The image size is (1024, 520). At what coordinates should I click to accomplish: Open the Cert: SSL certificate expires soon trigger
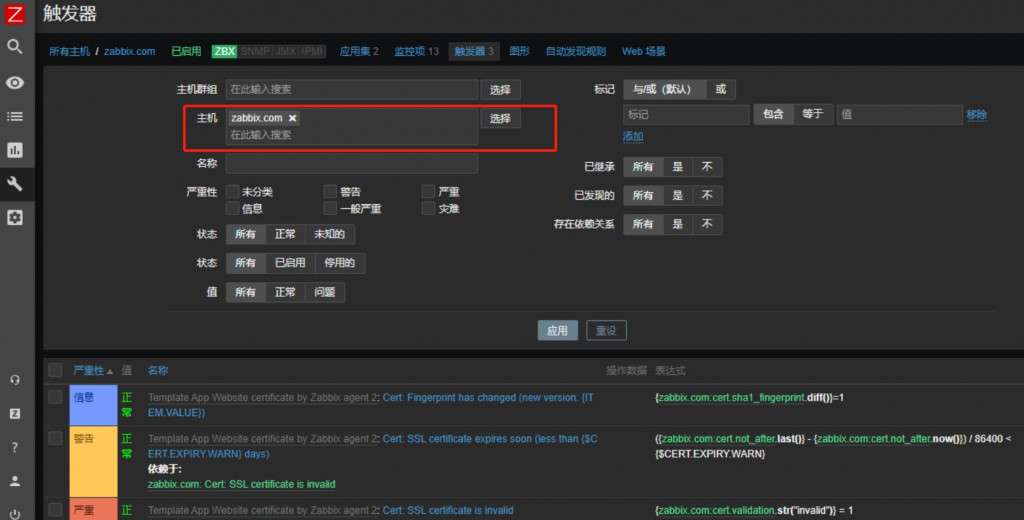[x=373, y=446]
